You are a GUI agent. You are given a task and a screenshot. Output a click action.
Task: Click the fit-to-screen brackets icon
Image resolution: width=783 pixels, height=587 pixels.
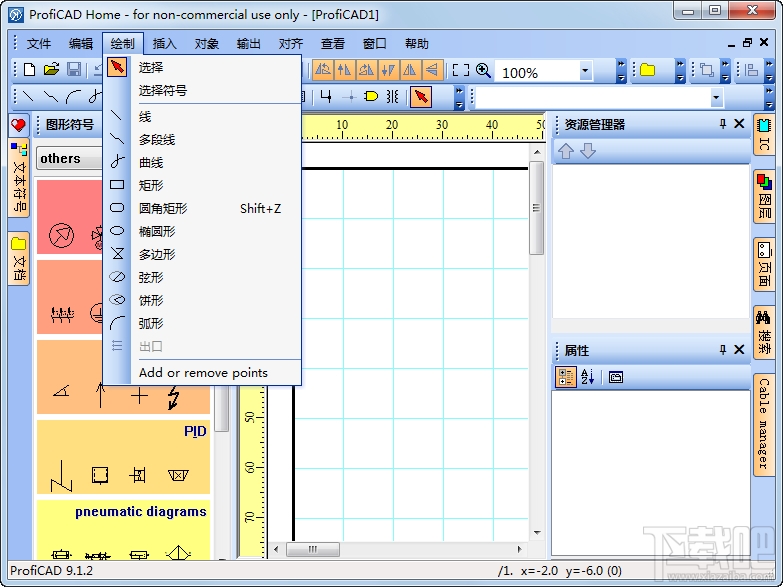(461, 70)
